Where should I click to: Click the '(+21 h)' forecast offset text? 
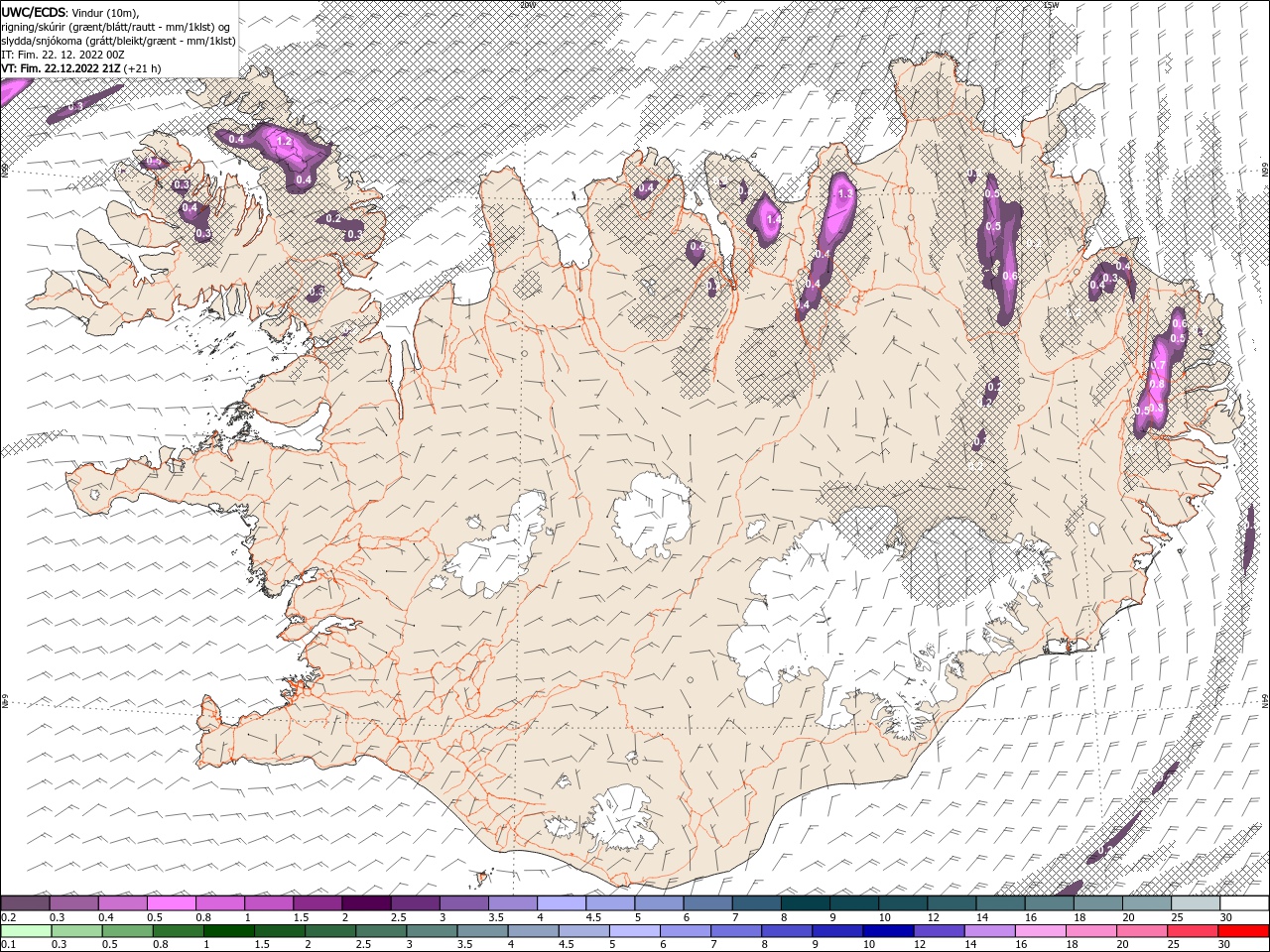(x=143, y=68)
